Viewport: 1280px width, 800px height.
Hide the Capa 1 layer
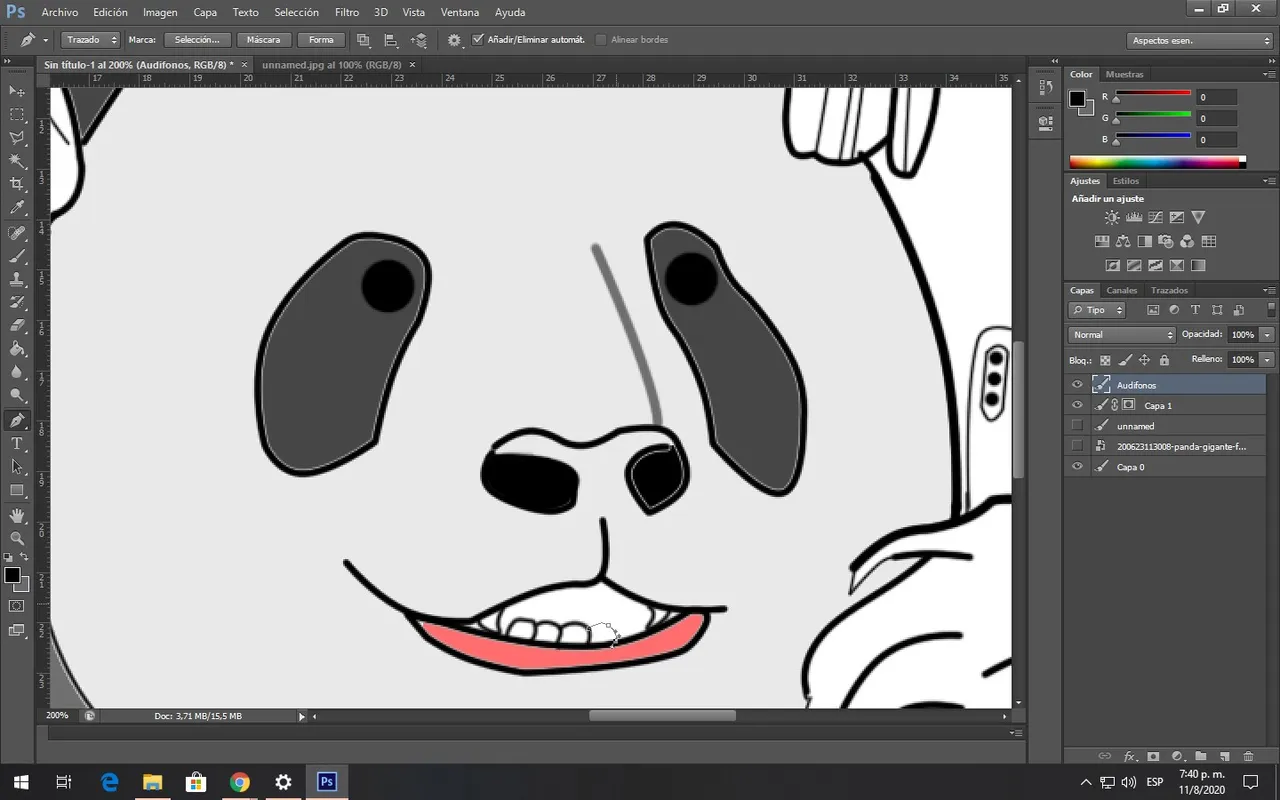coord(1077,406)
